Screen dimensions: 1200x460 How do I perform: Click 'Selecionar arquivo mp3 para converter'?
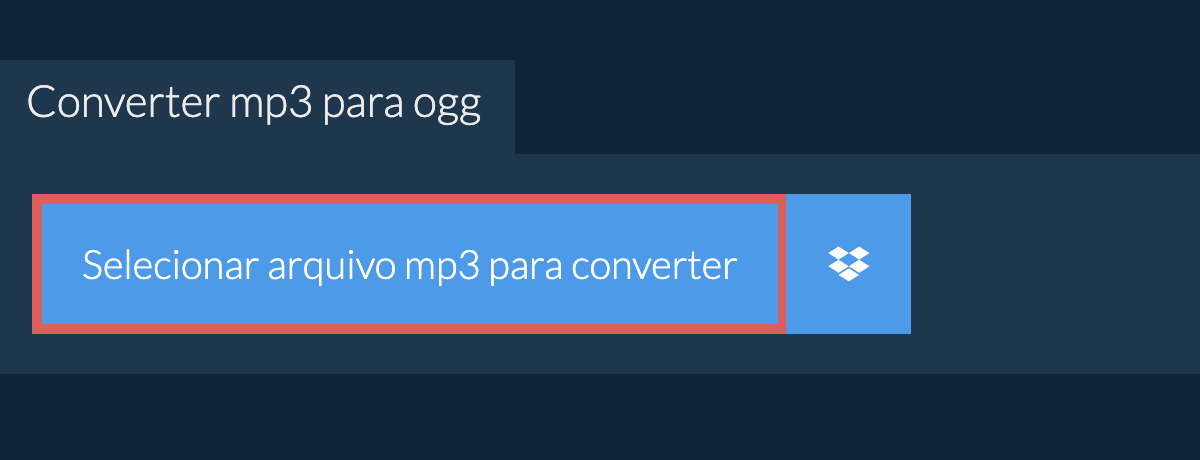(x=409, y=266)
